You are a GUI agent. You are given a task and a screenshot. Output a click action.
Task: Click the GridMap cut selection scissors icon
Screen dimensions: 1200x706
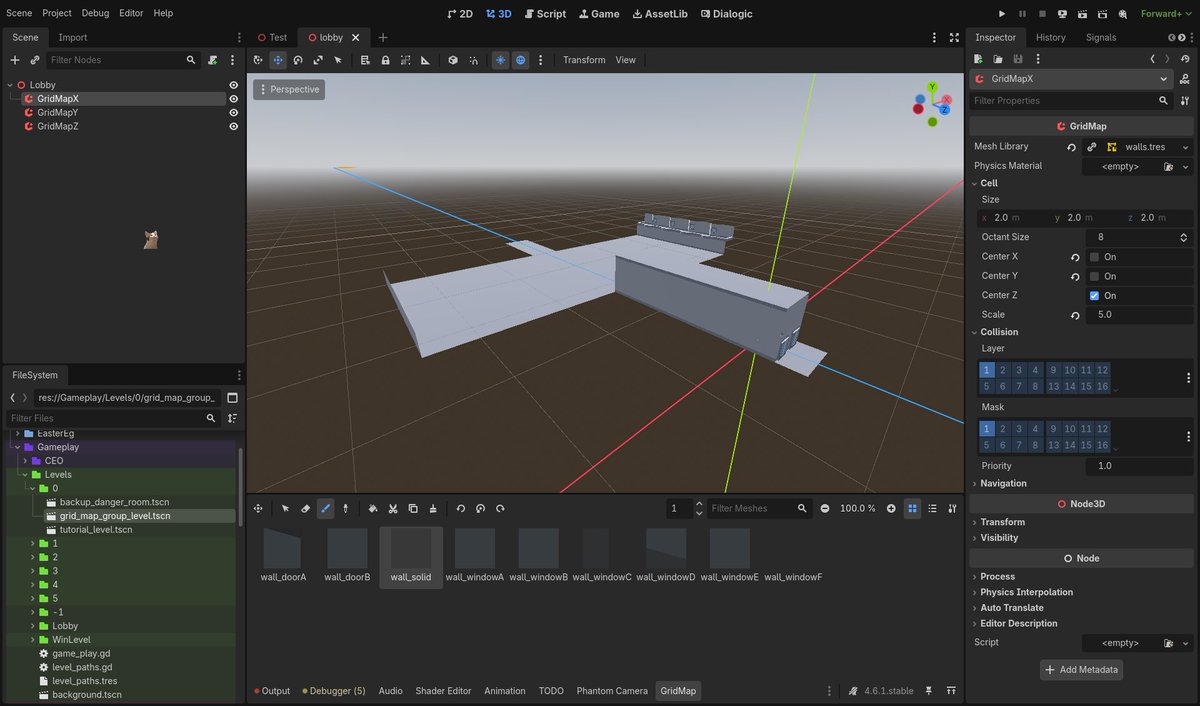393,509
